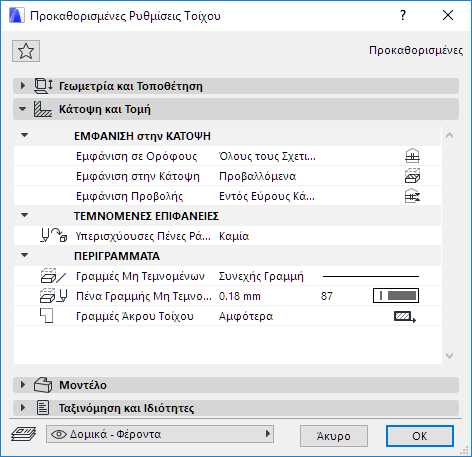Click the Εμφάνιση στην Κάτοψη projected icon
Image resolution: width=472 pixels, height=457 pixels.
pyautogui.click(x=412, y=176)
